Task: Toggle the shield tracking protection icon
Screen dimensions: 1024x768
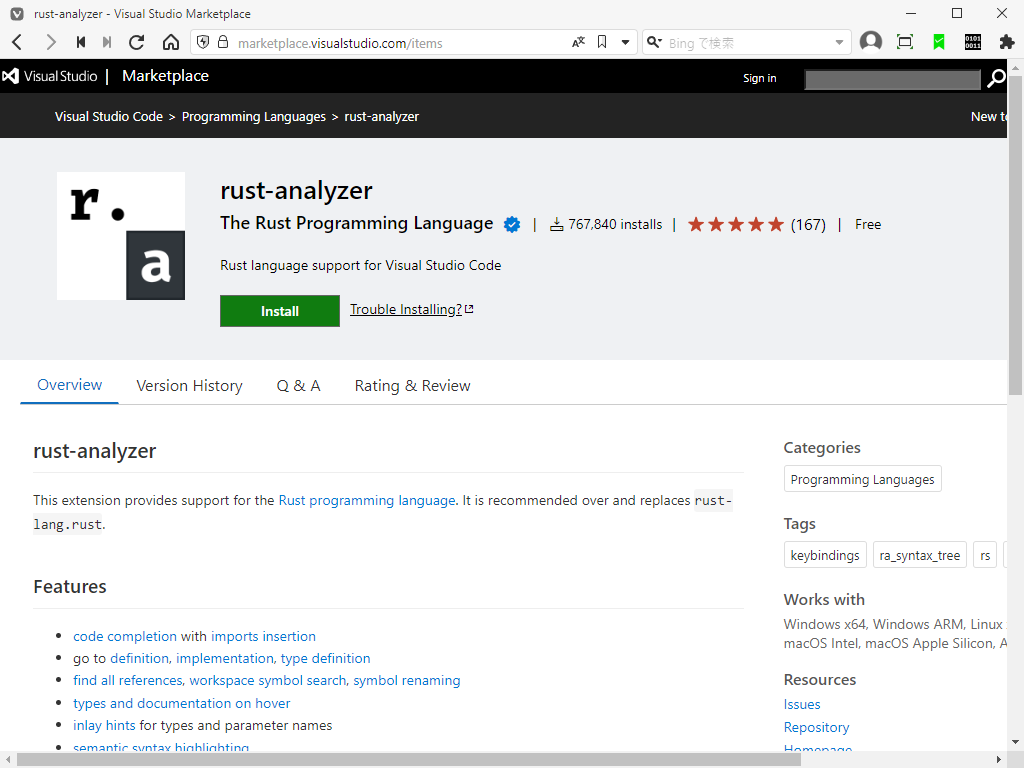Action: point(206,42)
